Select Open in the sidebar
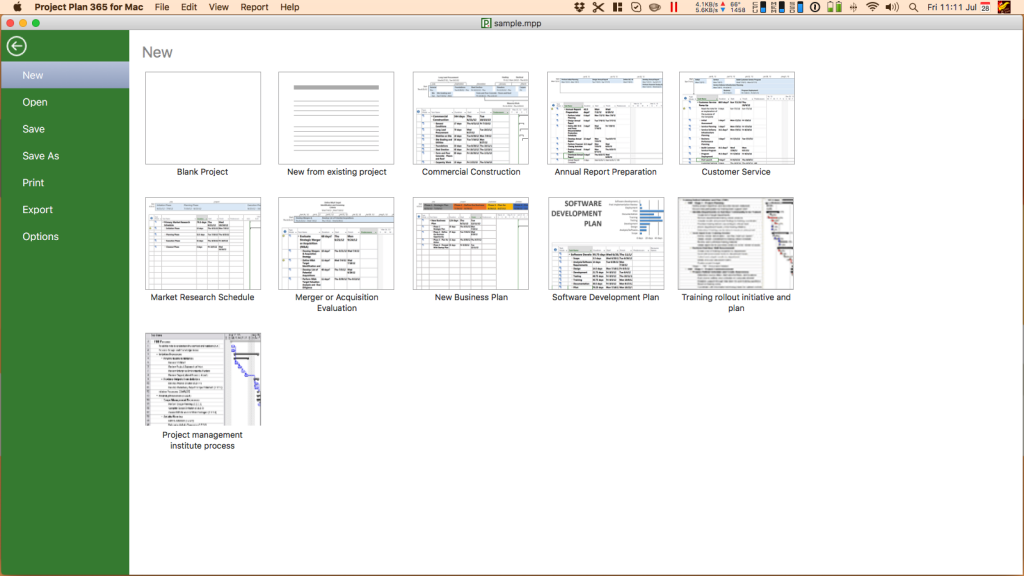The image size is (1024, 576). [65, 102]
